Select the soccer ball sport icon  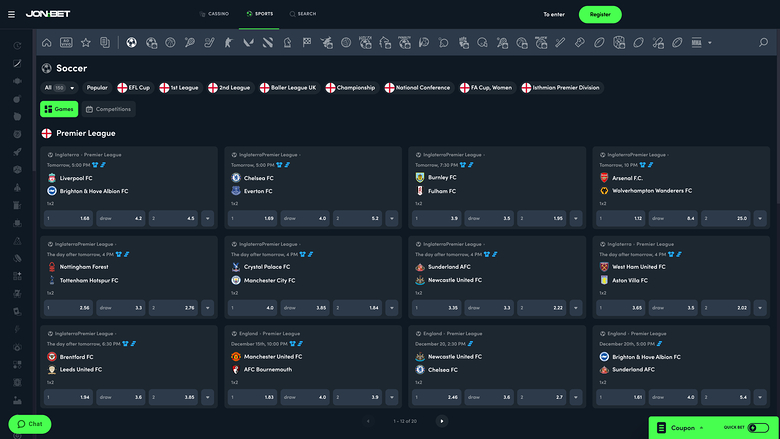(131, 43)
